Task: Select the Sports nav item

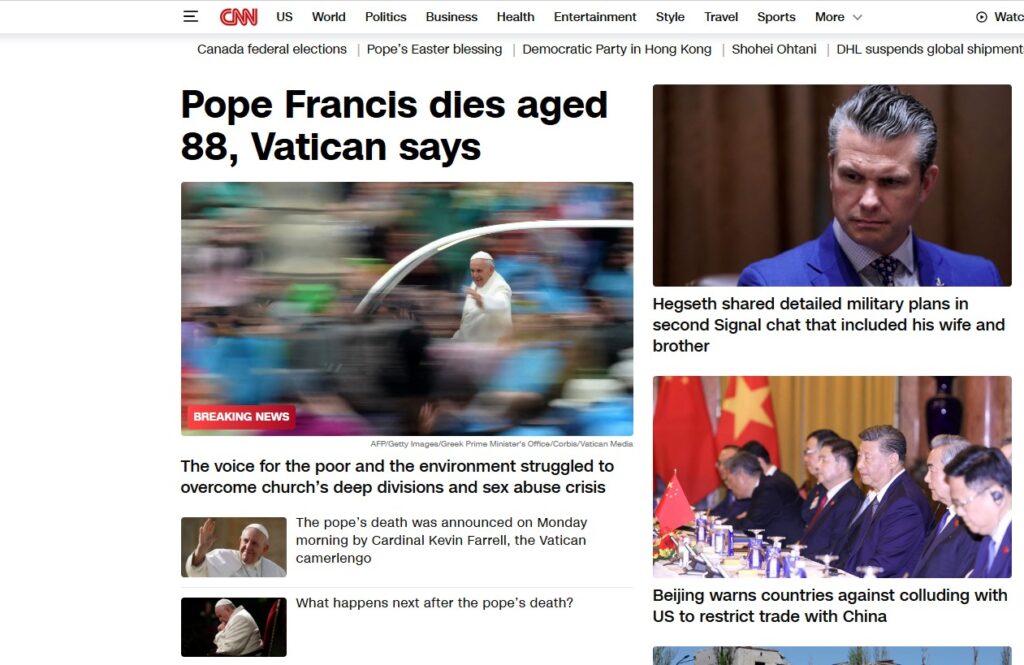Action: coord(776,17)
